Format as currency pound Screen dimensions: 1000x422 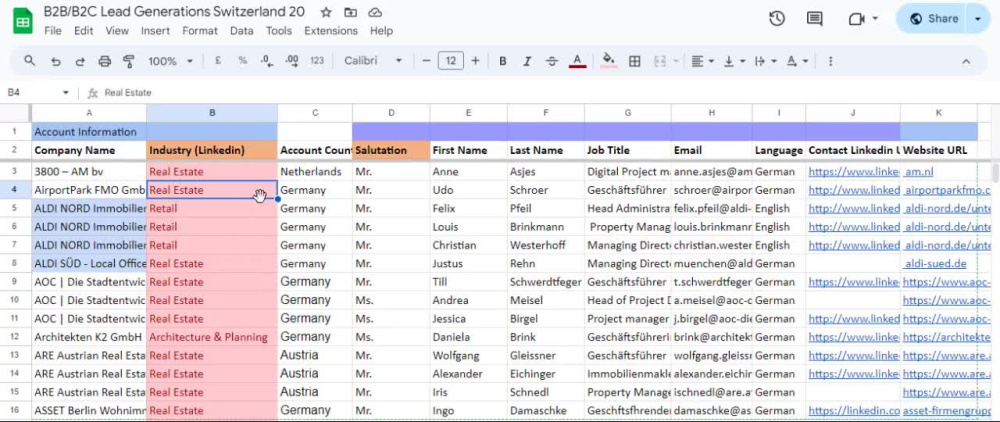pyautogui.click(x=218, y=61)
